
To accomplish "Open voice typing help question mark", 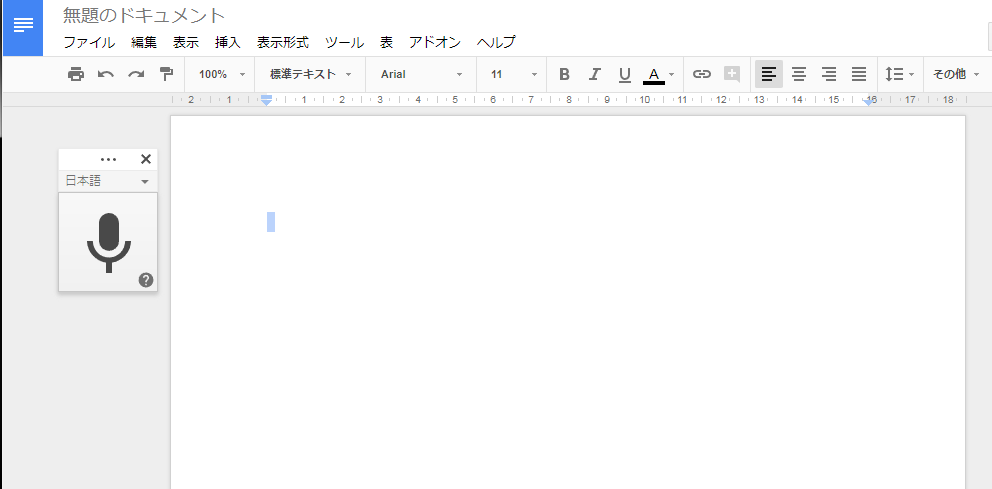I will tap(146, 280).
